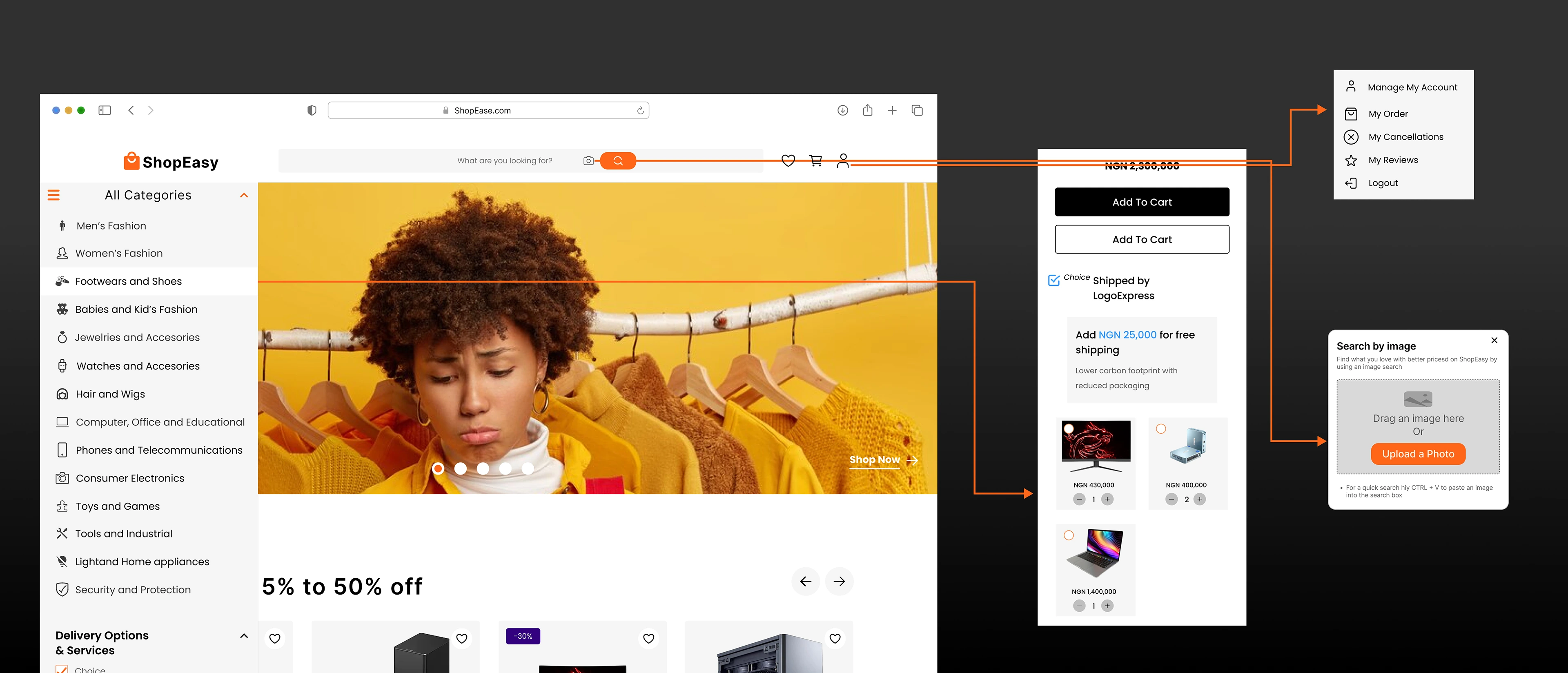Screen dimensions: 1568x673
Task: Open My Cancellations menu item
Action: point(1405,137)
